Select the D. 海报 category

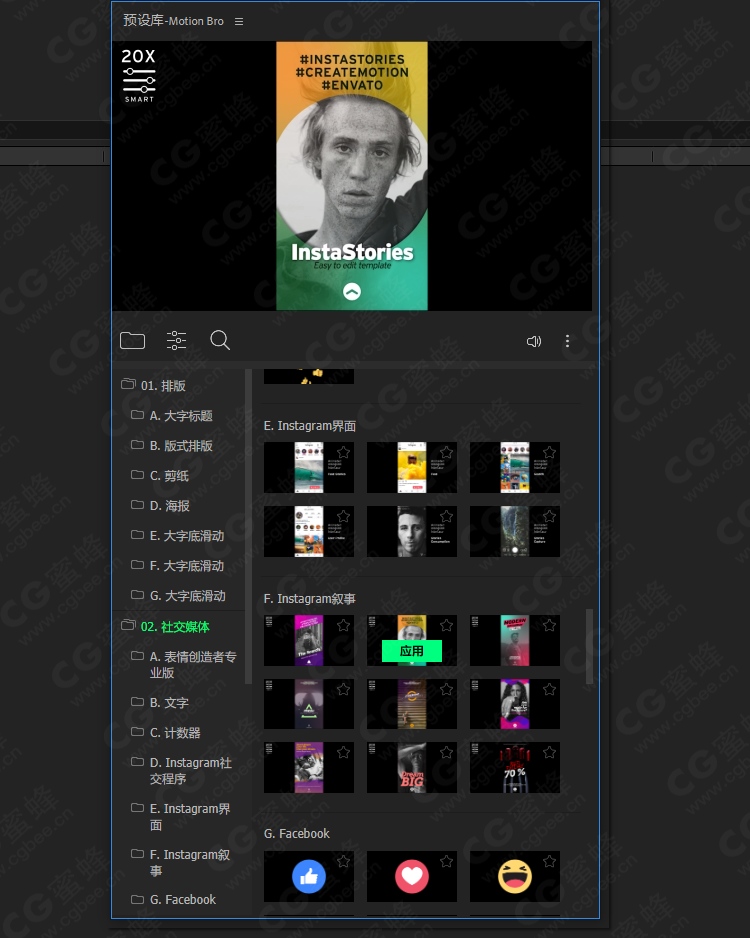coord(169,505)
